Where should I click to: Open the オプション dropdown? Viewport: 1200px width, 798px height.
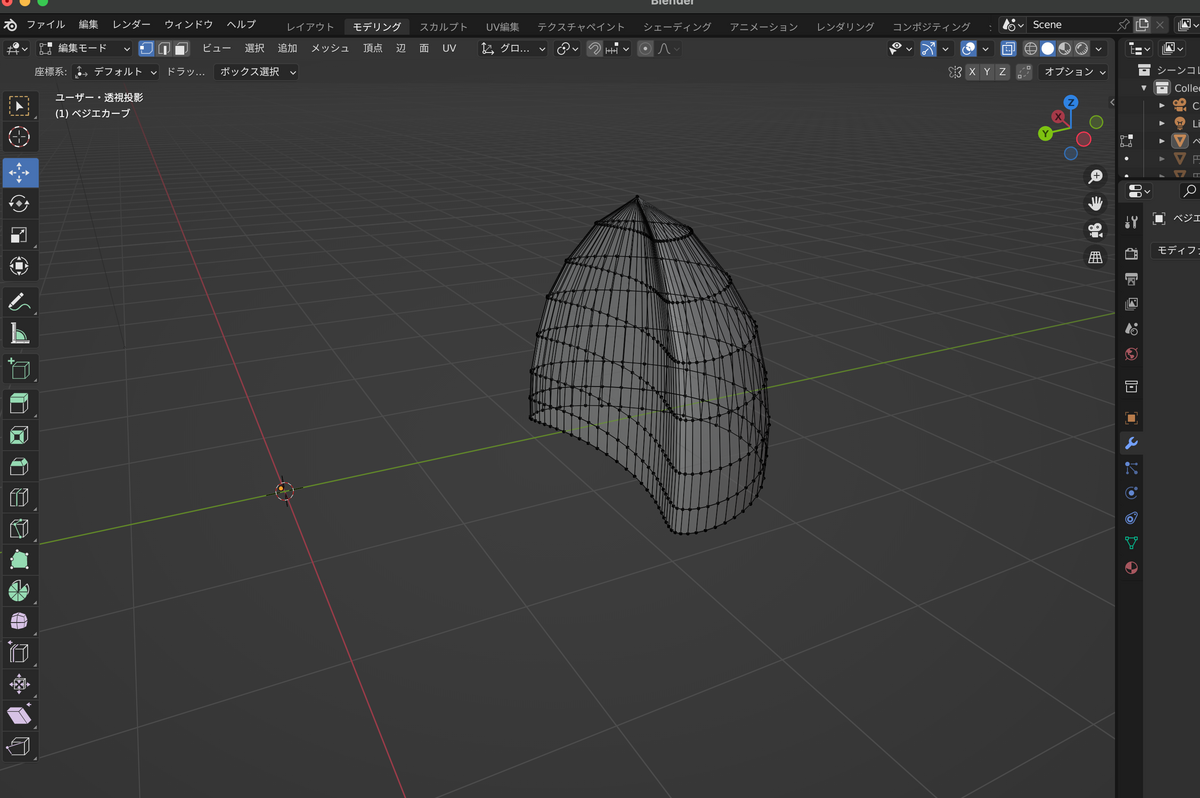coord(1074,72)
